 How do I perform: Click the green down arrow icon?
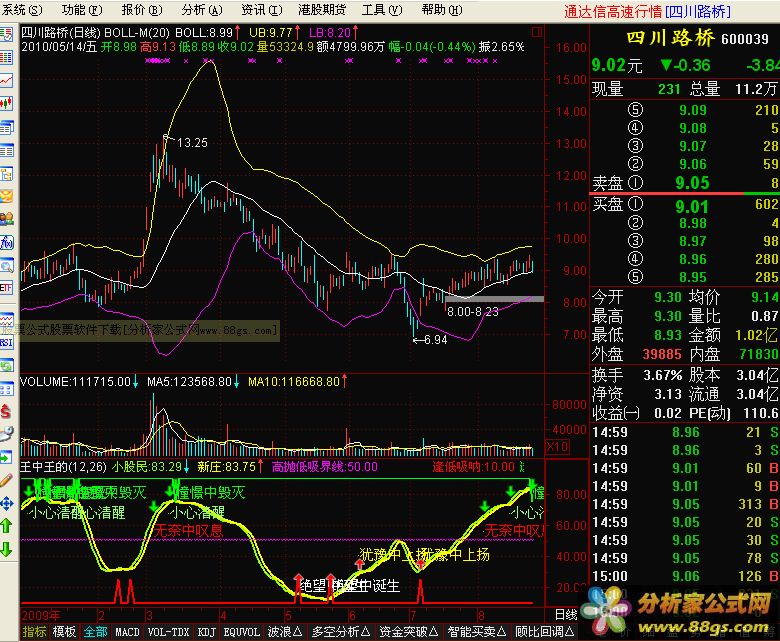pyautogui.click(x=6, y=549)
